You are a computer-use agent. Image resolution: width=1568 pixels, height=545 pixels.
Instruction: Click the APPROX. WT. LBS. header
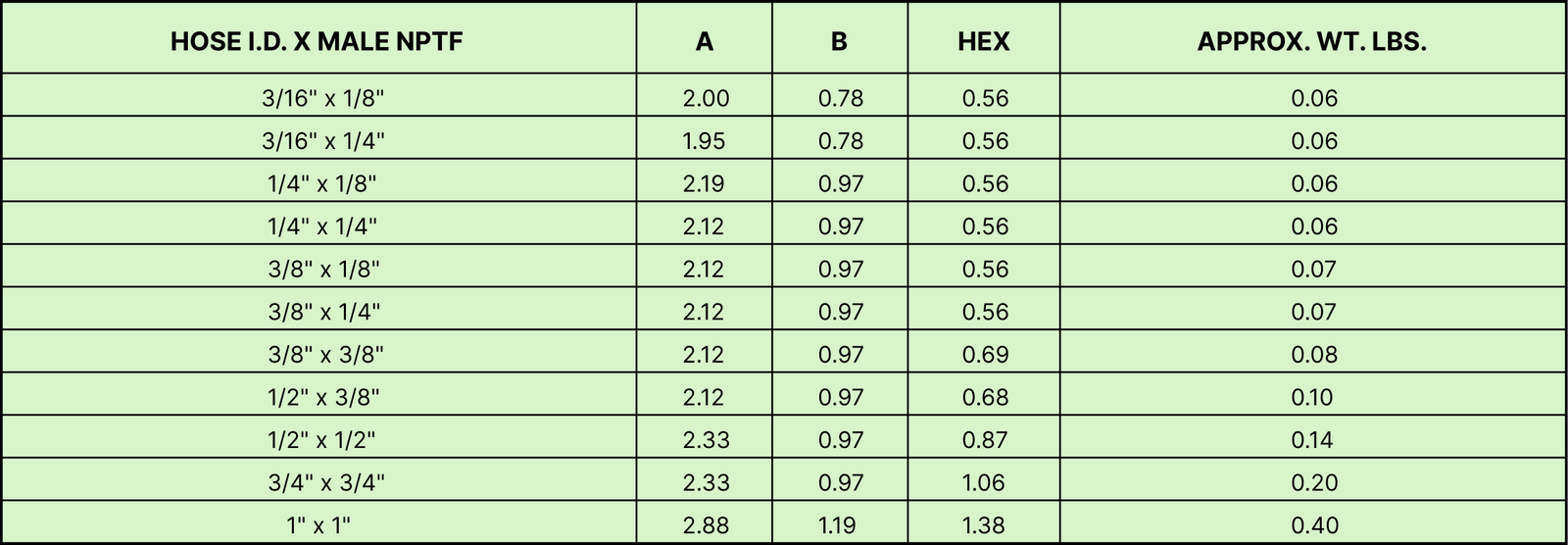1312,41
